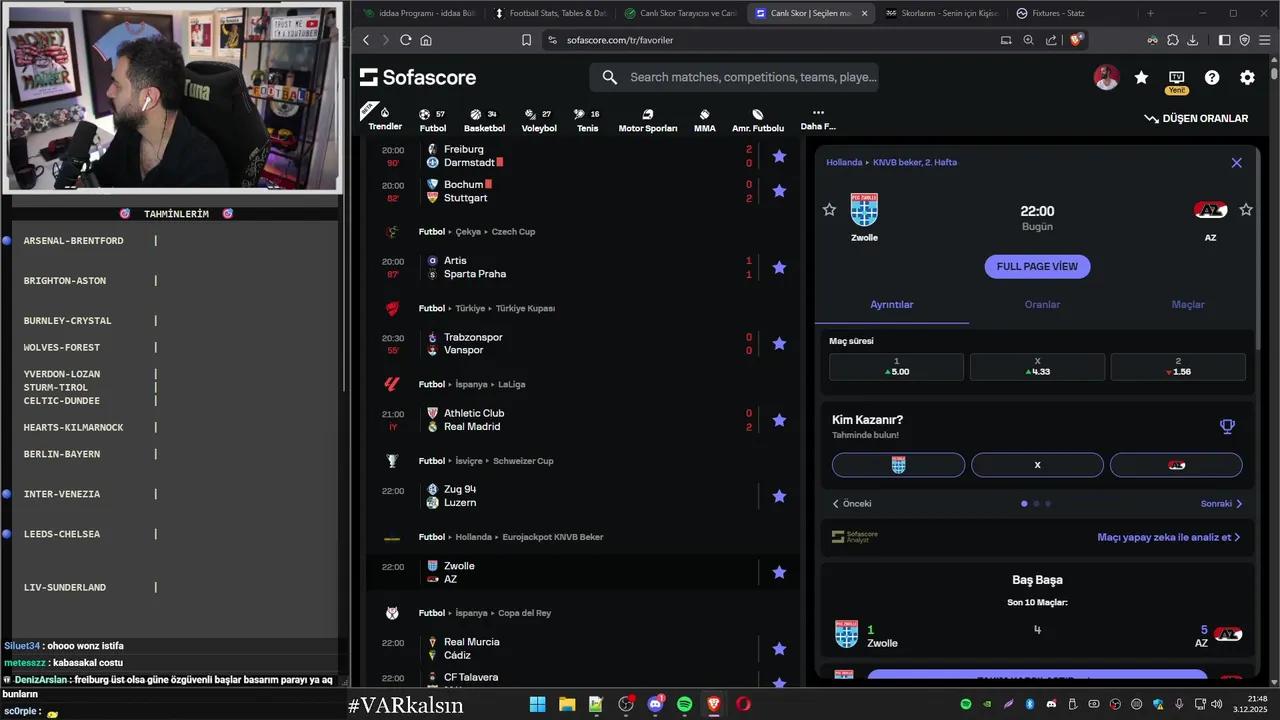The height and width of the screenshot is (720, 1280).
Task: Favorite the Zwolle team in detail panel
Action: 829,209
